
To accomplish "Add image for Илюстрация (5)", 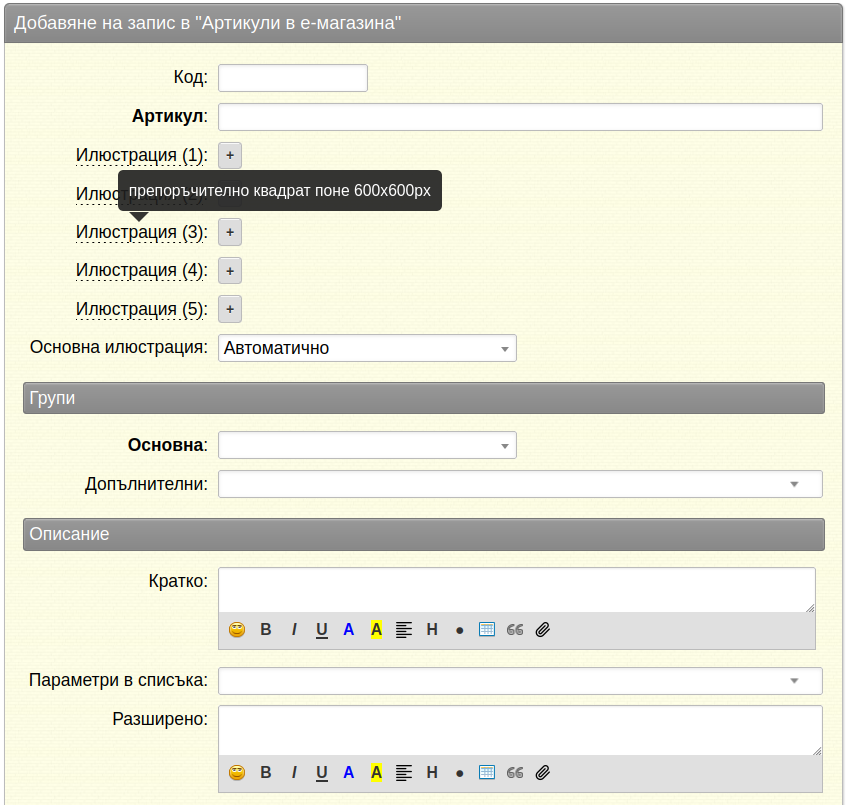I will pos(230,309).
